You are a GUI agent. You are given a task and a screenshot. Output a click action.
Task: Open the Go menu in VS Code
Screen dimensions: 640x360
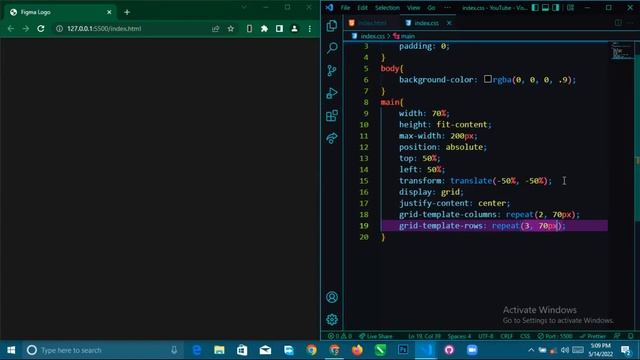tap(431, 8)
